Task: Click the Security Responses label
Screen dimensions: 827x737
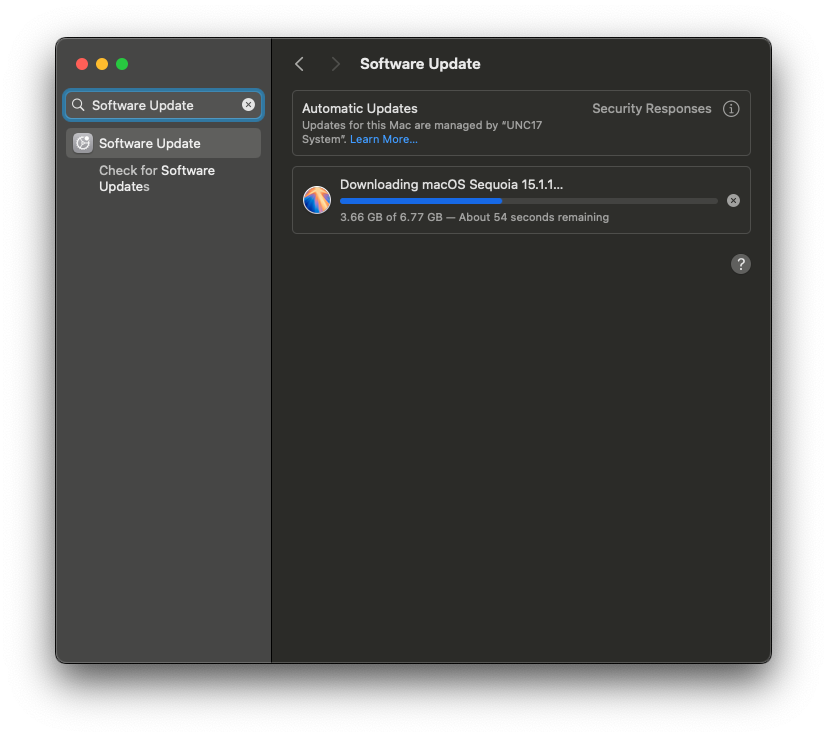Action: pyautogui.click(x=651, y=109)
